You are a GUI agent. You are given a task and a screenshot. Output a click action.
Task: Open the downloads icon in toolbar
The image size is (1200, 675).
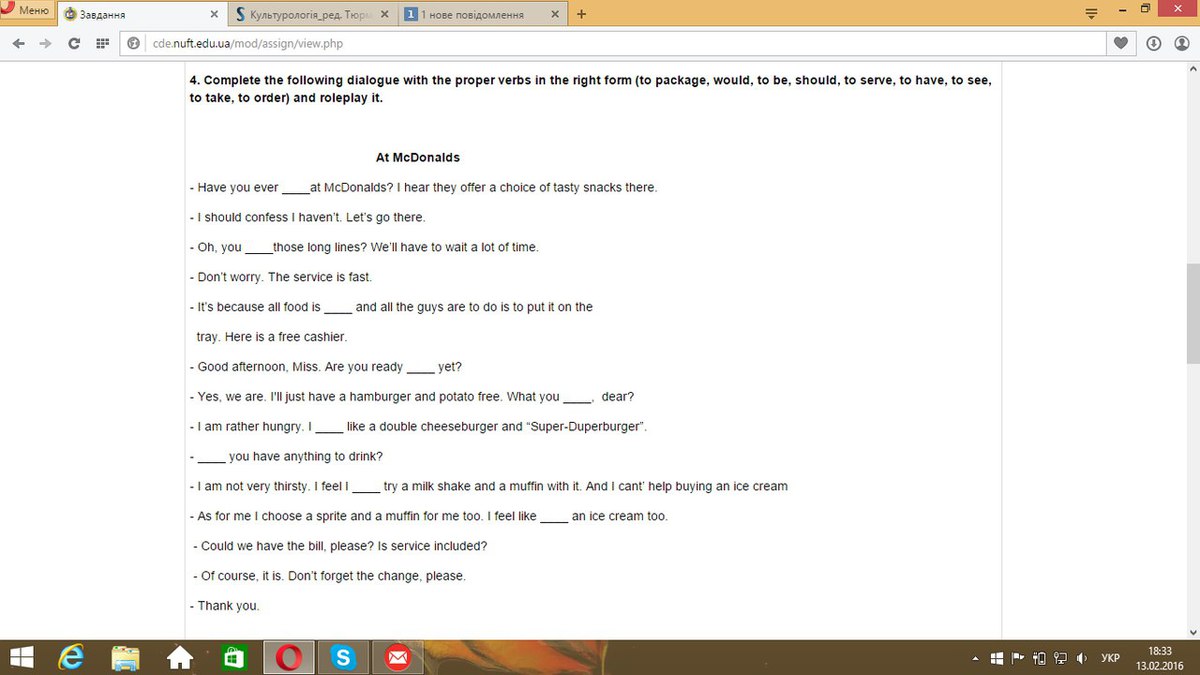click(1154, 44)
